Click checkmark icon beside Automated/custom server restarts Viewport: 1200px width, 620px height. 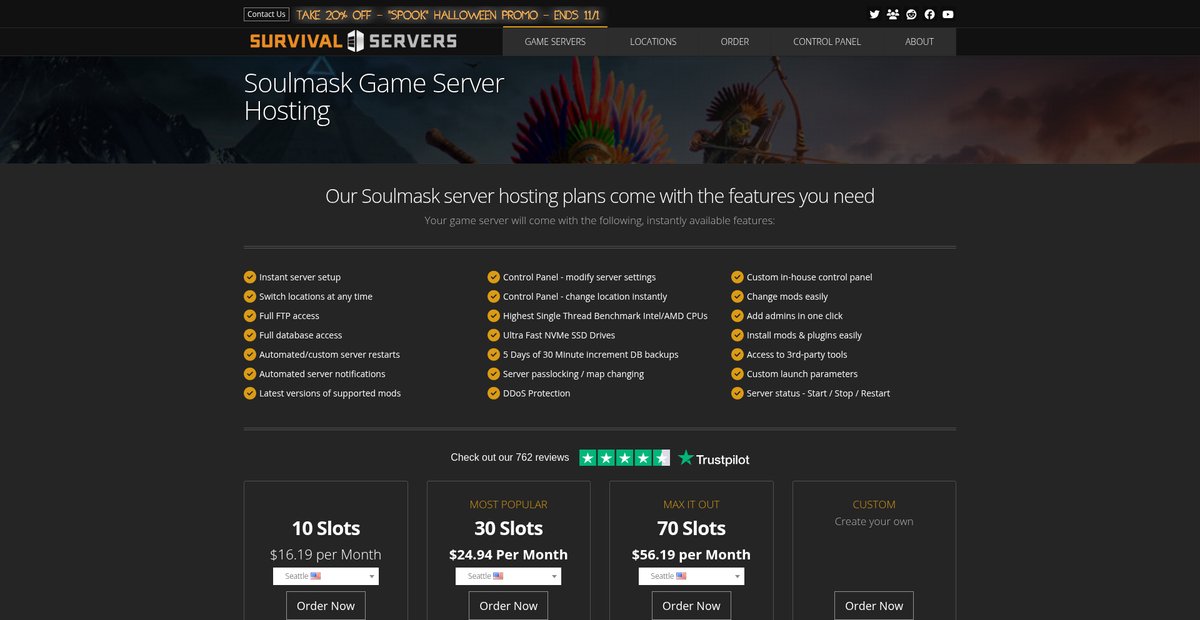[250, 354]
